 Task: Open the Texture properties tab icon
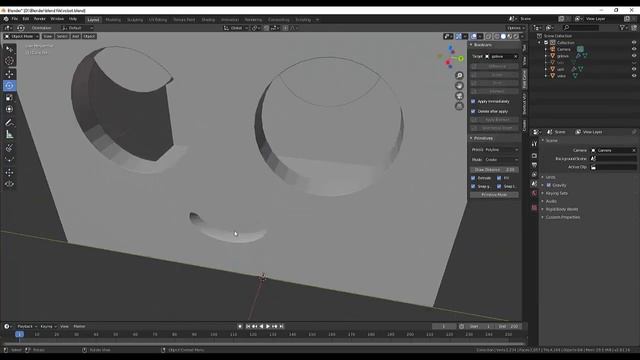[534, 208]
